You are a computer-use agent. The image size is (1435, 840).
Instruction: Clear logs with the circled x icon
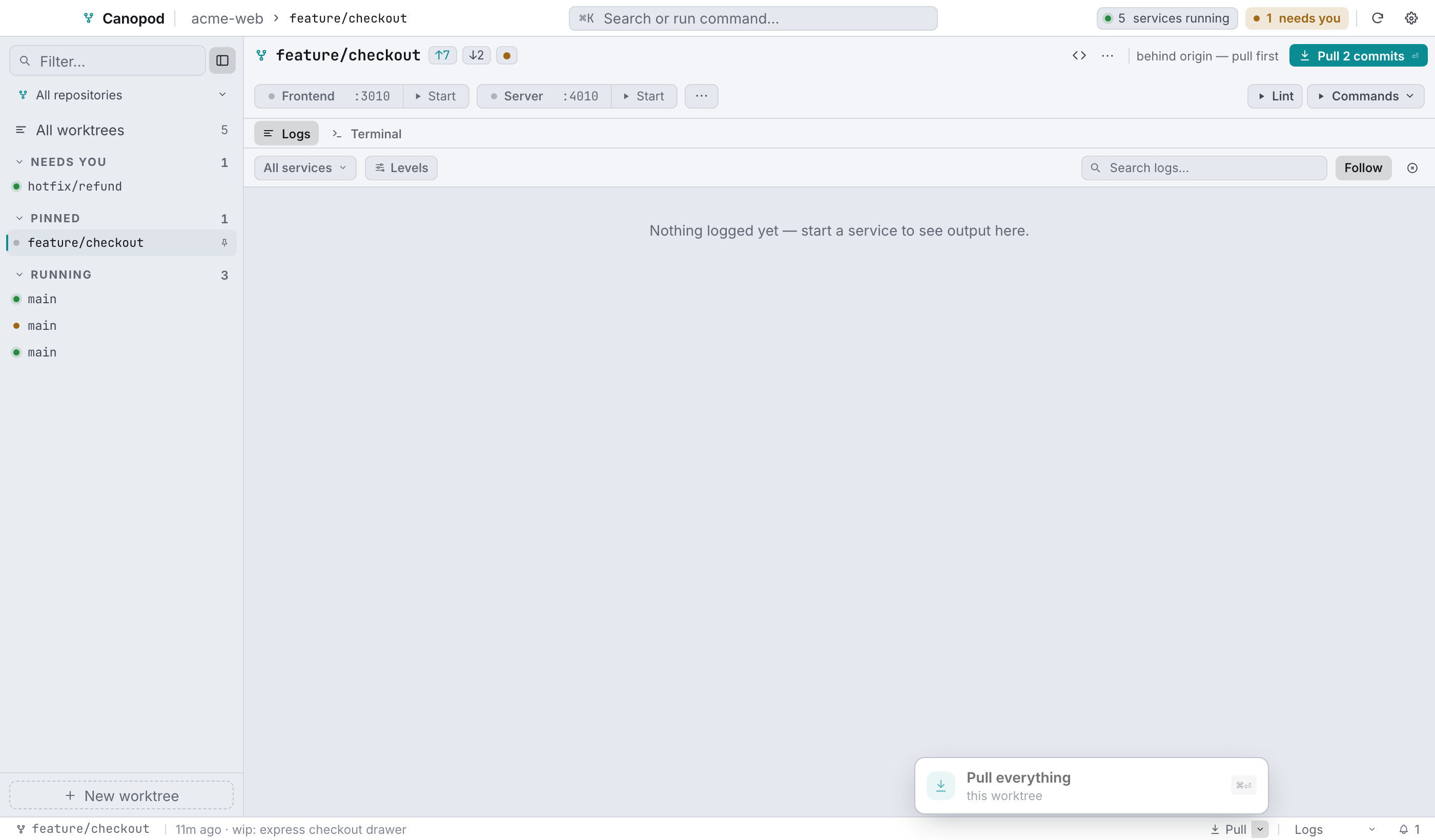pyautogui.click(x=1411, y=168)
